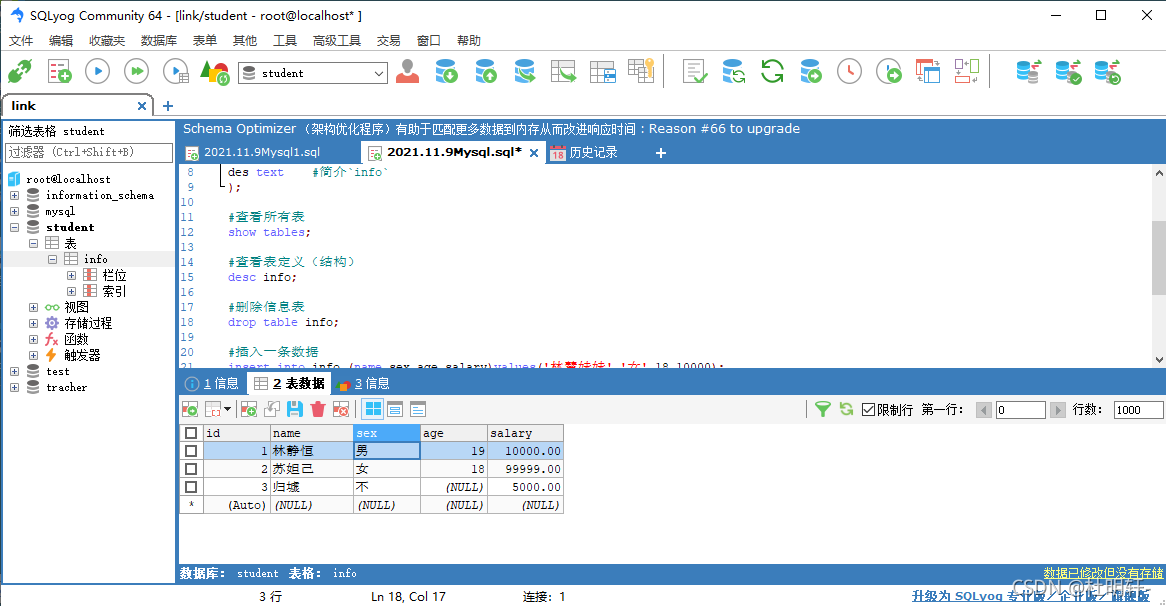
Task: Expand the information_schema database node
Action: [x=14, y=195]
